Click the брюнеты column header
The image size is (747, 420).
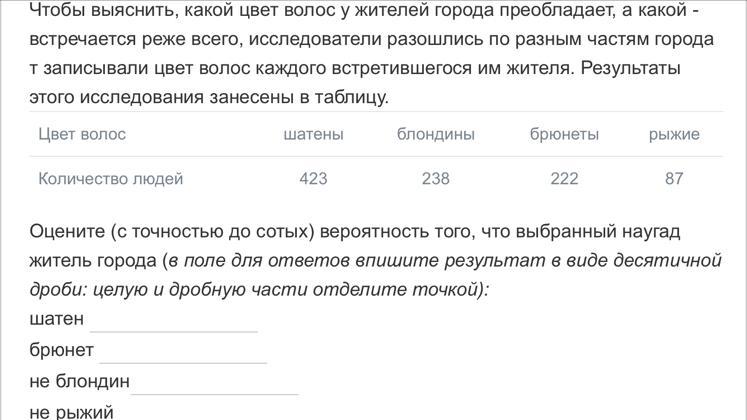click(x=564, y=134)
